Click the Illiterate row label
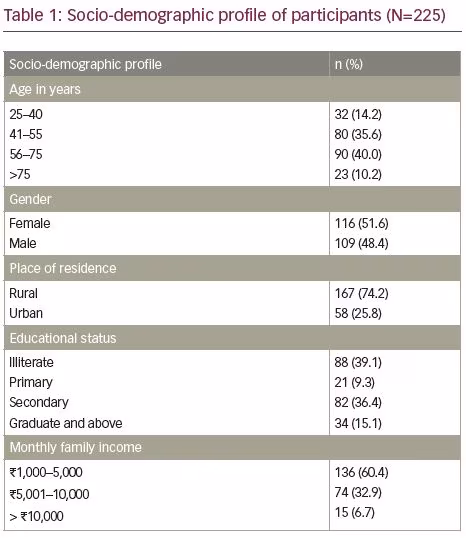Viewport: 466px width, 540px height. pyautogui.click(x=31, y=362)
